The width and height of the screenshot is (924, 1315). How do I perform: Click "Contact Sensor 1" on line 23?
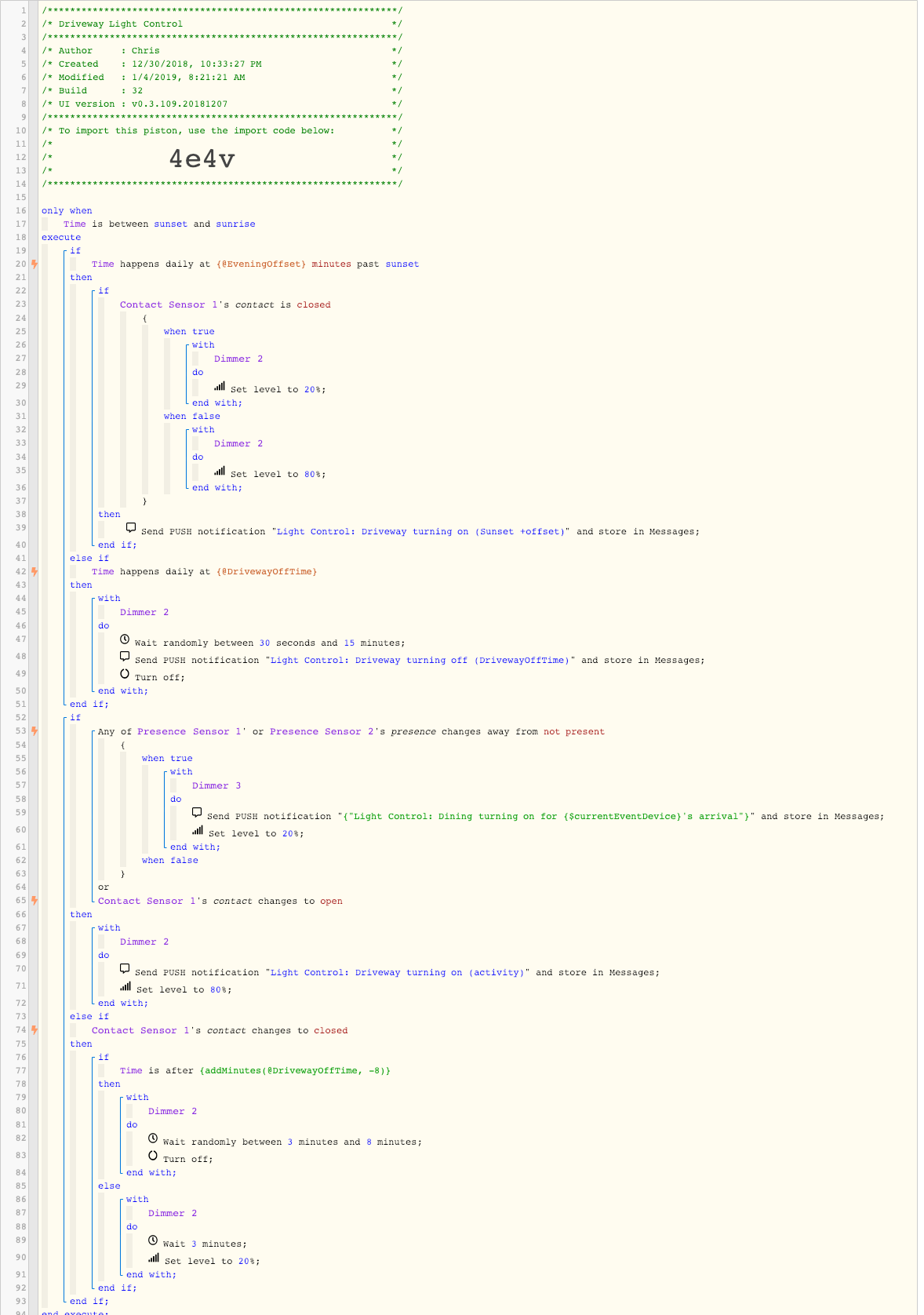169,305
